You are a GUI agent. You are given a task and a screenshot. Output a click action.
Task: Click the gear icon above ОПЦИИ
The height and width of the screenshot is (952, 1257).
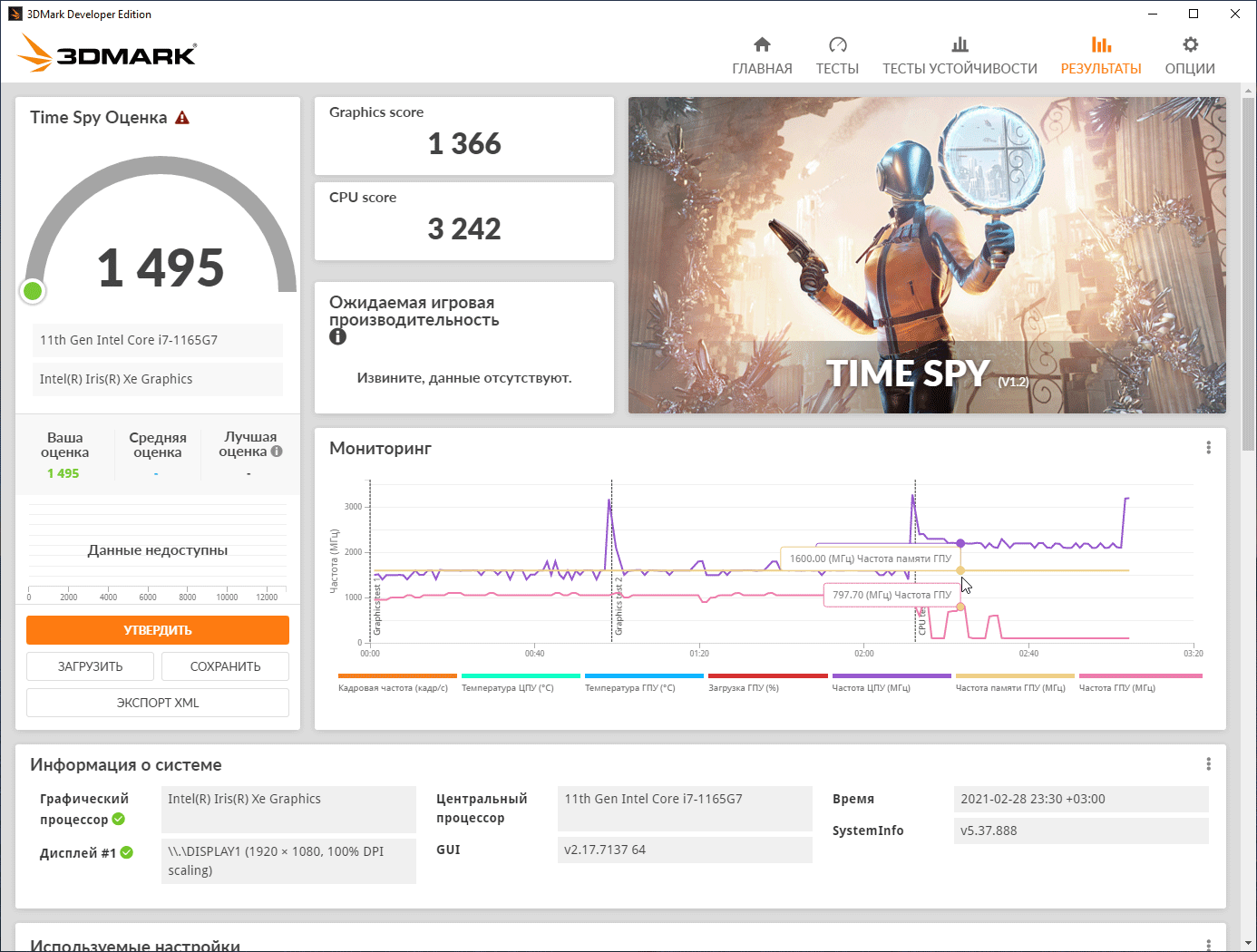click(x=1190, y=44)
